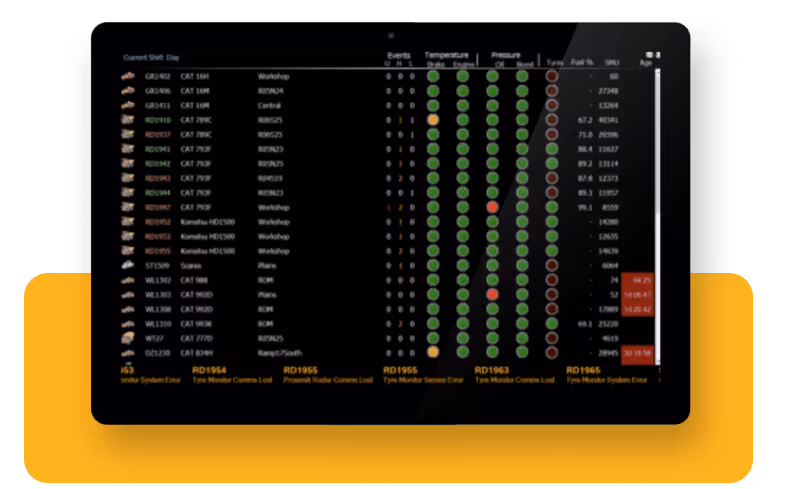Screen dimensions: 792x489
Task: Sort by the Brake temperature column header
Action: pos(436,64)
